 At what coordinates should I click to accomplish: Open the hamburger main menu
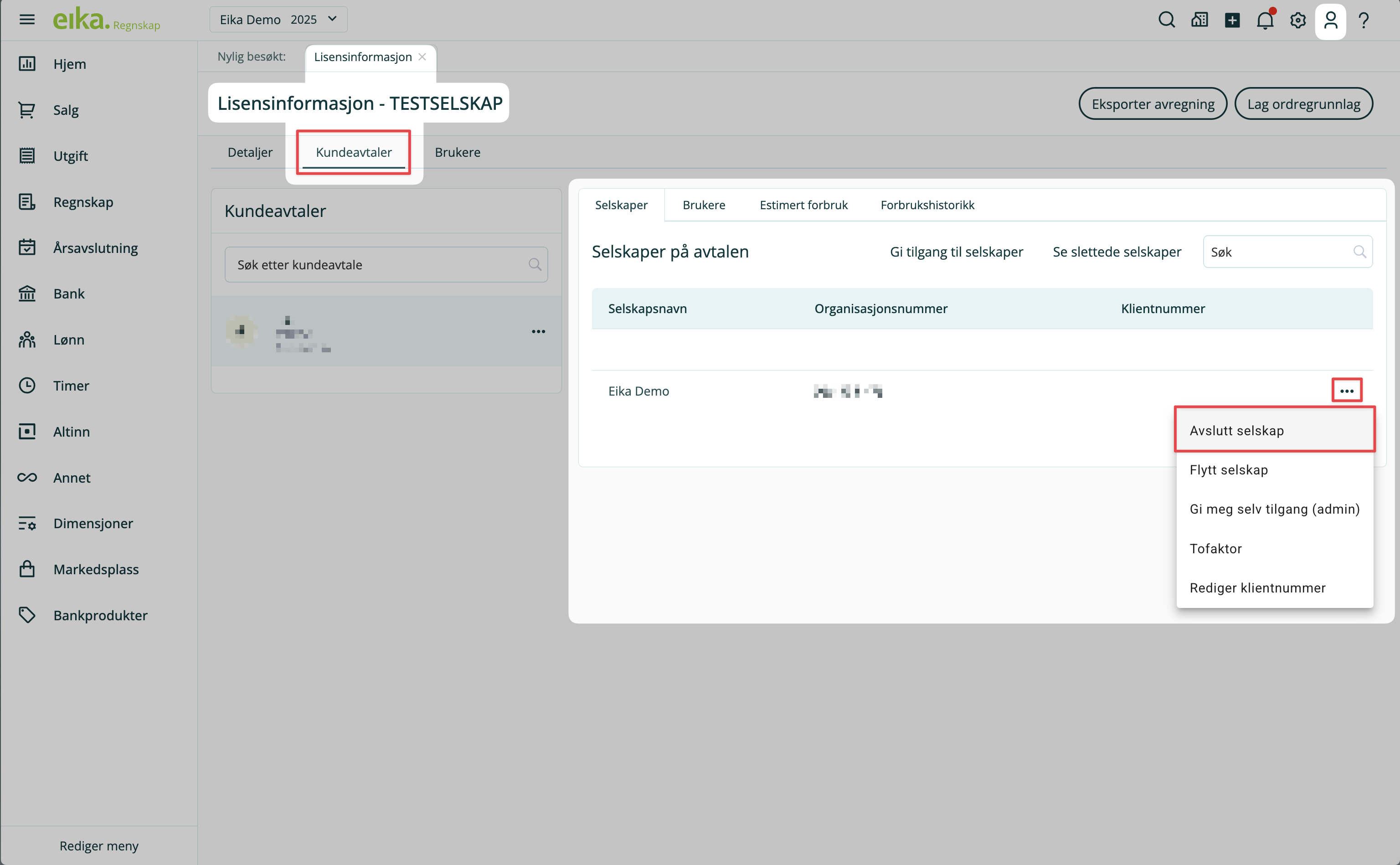[x=27, y=20]
